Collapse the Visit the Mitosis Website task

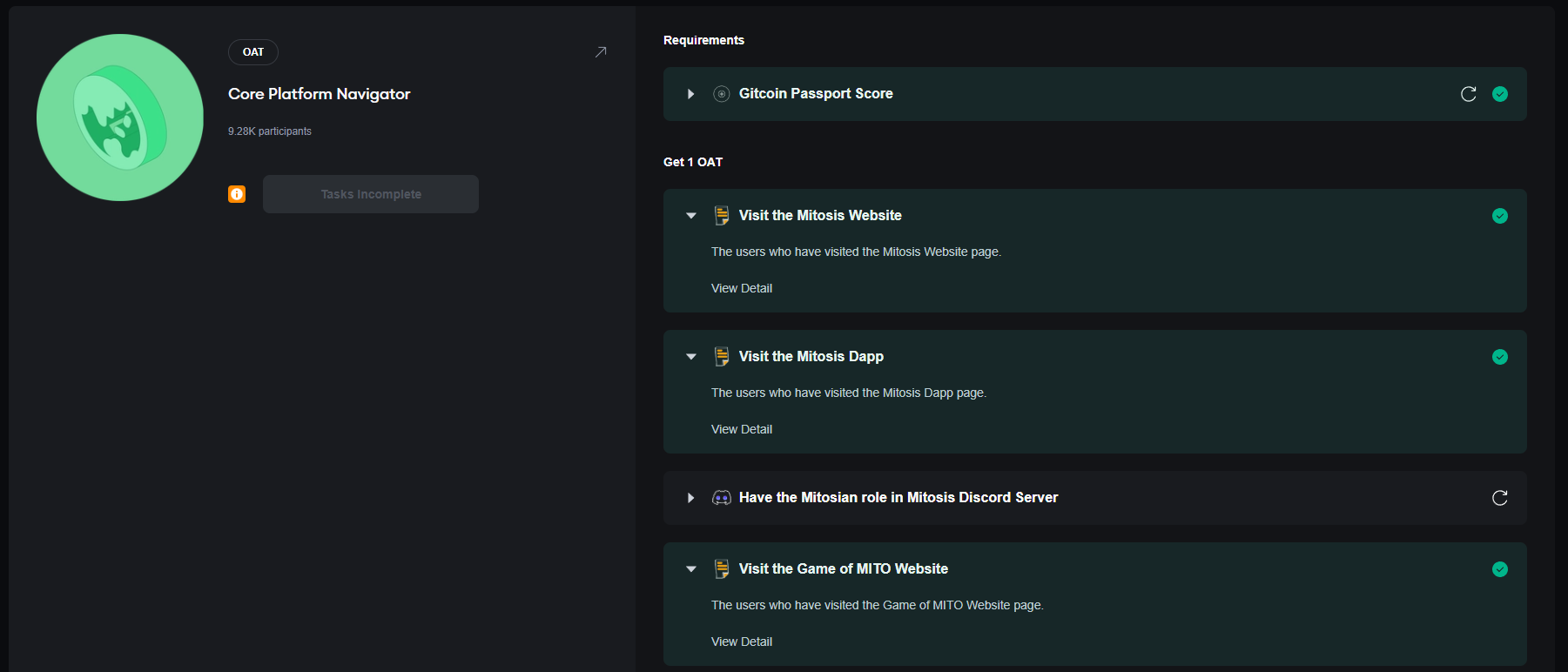[691, 216]
